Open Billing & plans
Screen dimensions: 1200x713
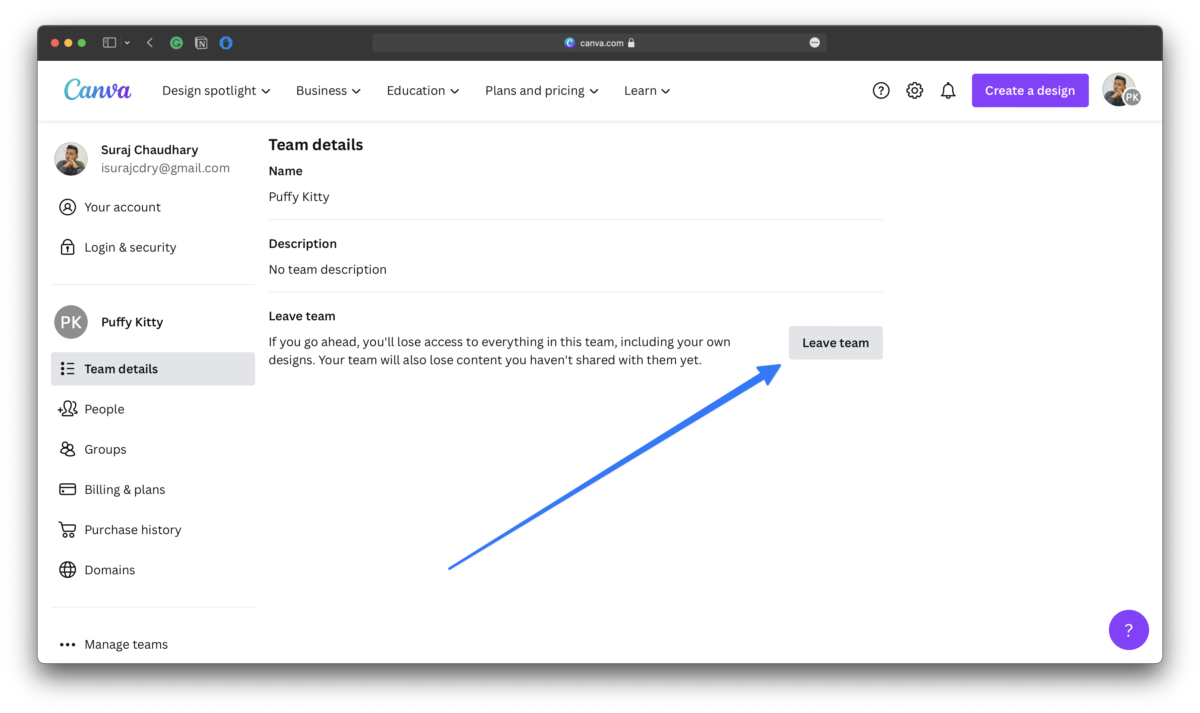click(153, 489)
